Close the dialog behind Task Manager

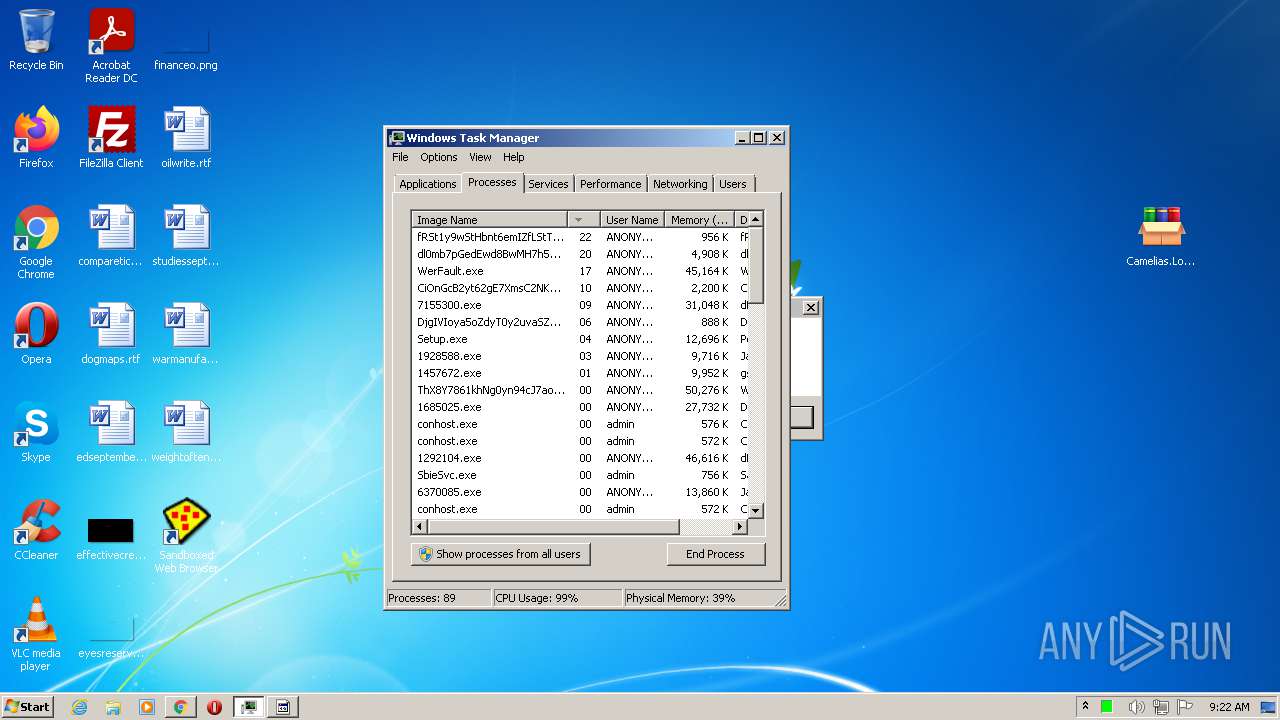tap(811, 307)
